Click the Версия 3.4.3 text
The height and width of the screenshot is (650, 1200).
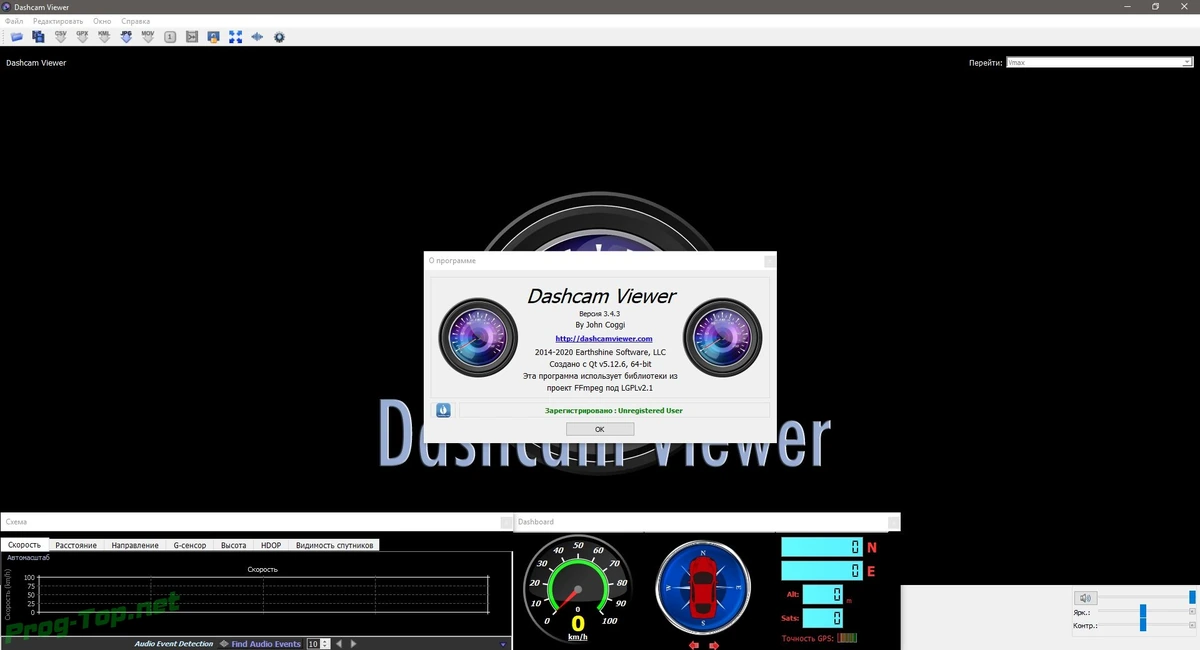600,314
